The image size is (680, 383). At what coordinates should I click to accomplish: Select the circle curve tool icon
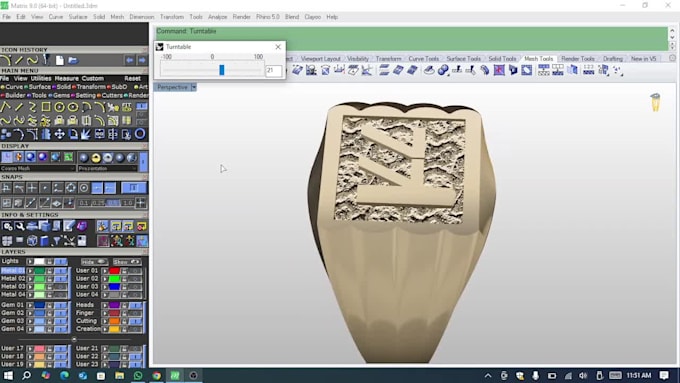[x=59, y=107]
